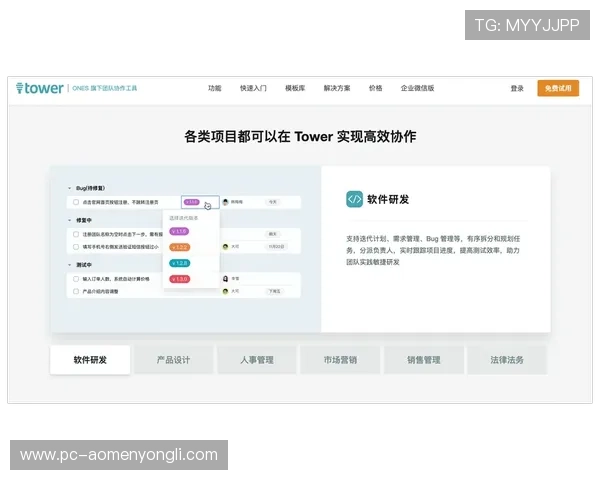Check the 输入订单人数 task checkbox
Screen dimensions: 600x480
pyautogui.click(x=76, y=279)
